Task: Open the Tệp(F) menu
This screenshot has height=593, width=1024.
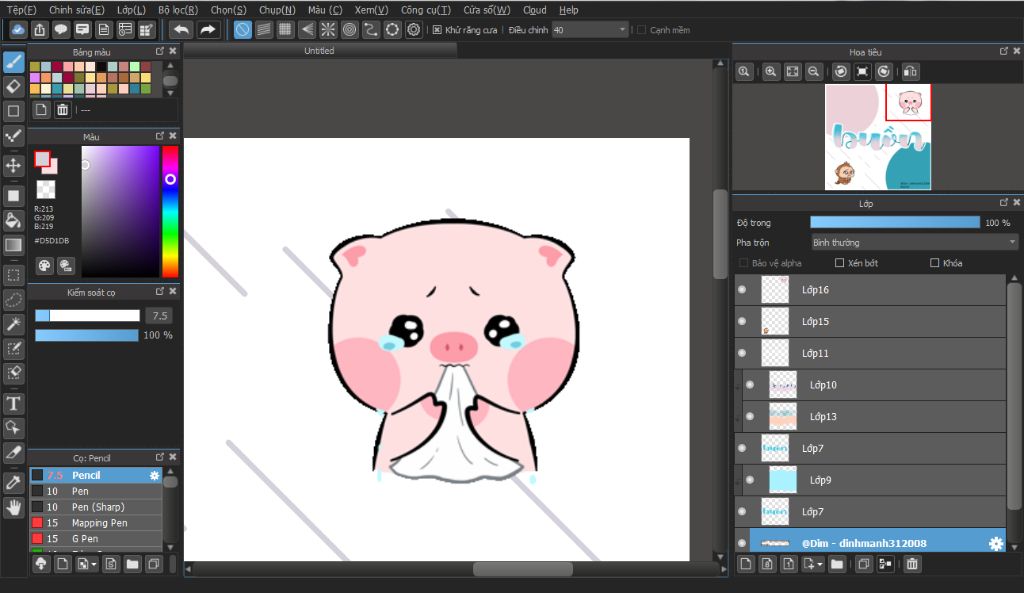Action: point(22,10)
